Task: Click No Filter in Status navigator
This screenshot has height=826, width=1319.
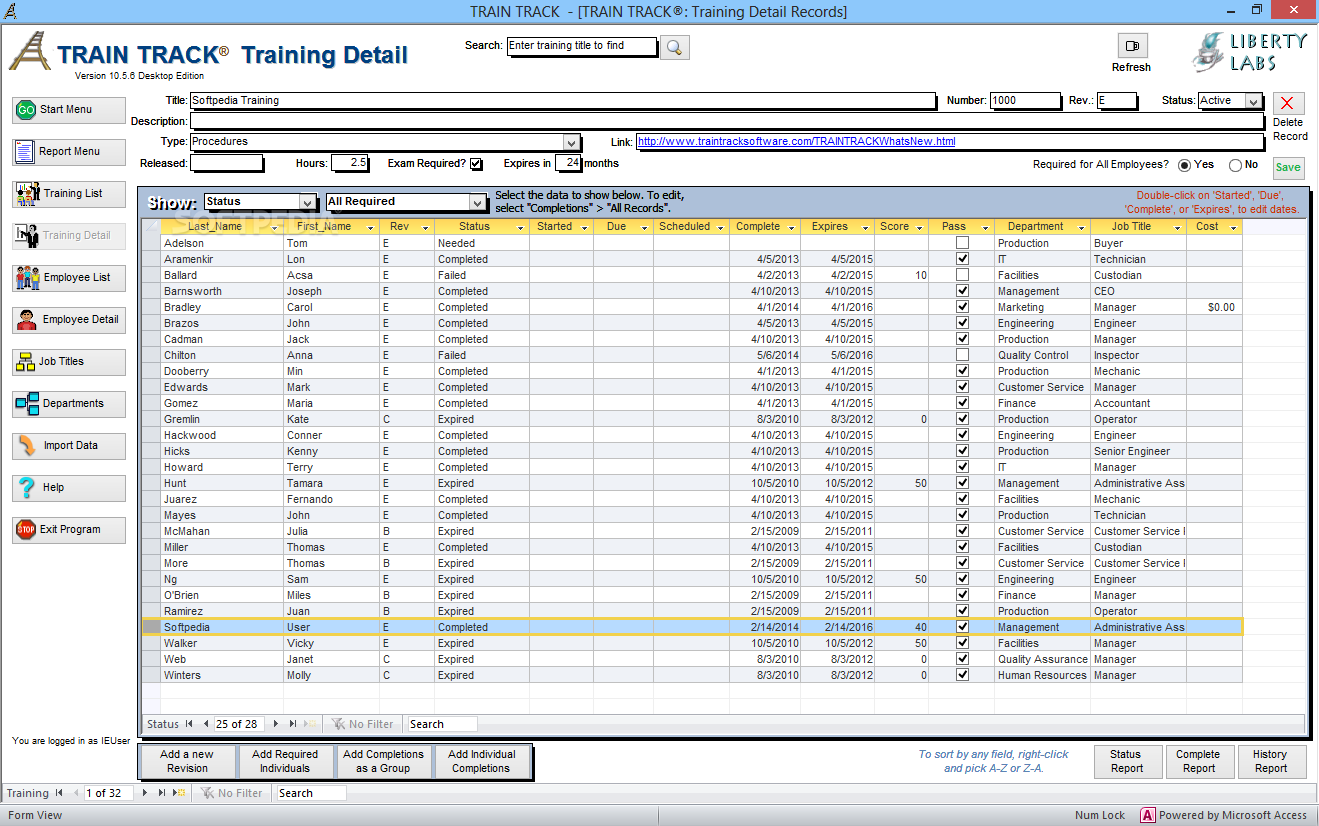Action: 363,724
